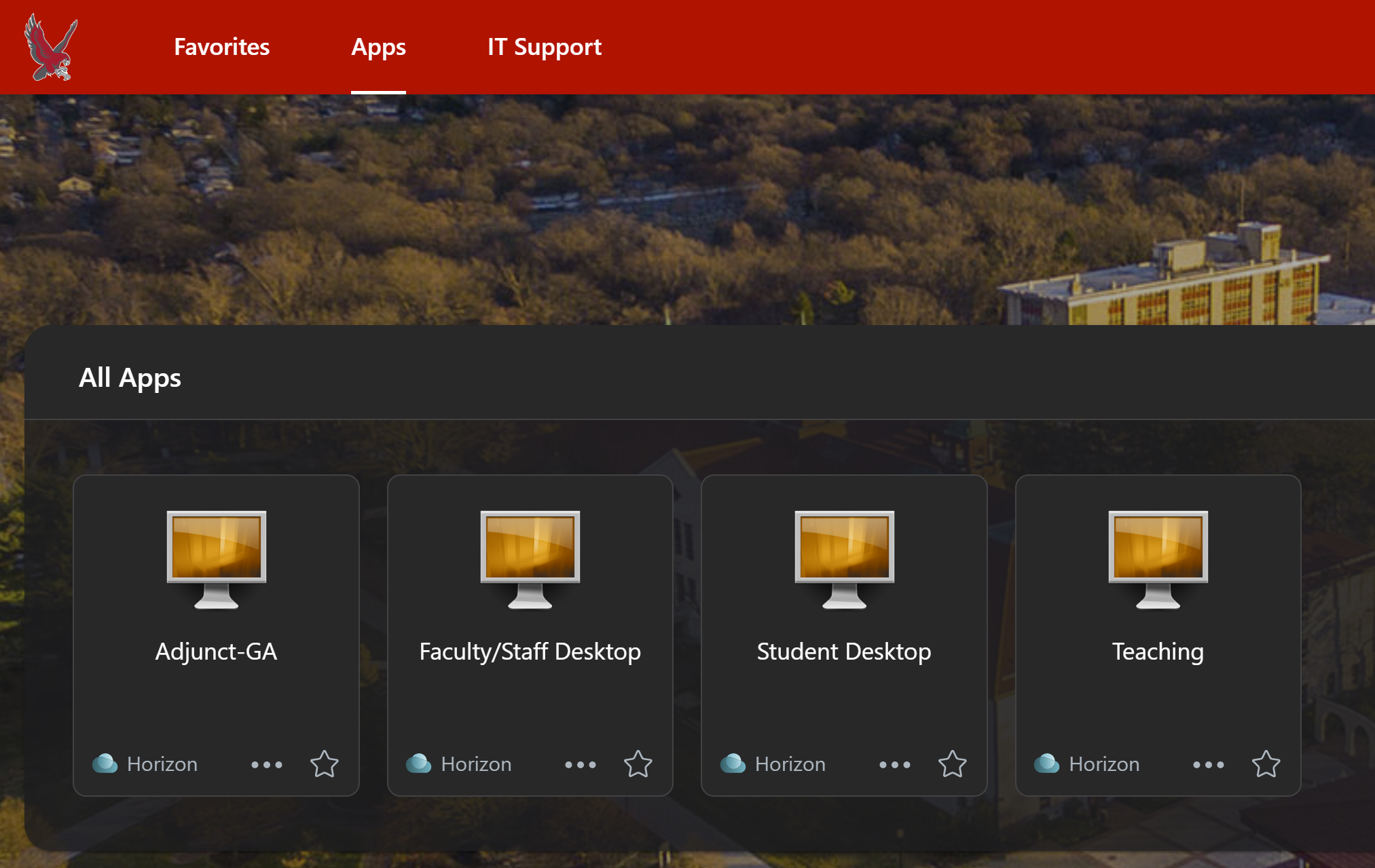Click the Horizon cloud icon under Student Desktop
This screenshot has width=1375, height=868.
(733, 763)
